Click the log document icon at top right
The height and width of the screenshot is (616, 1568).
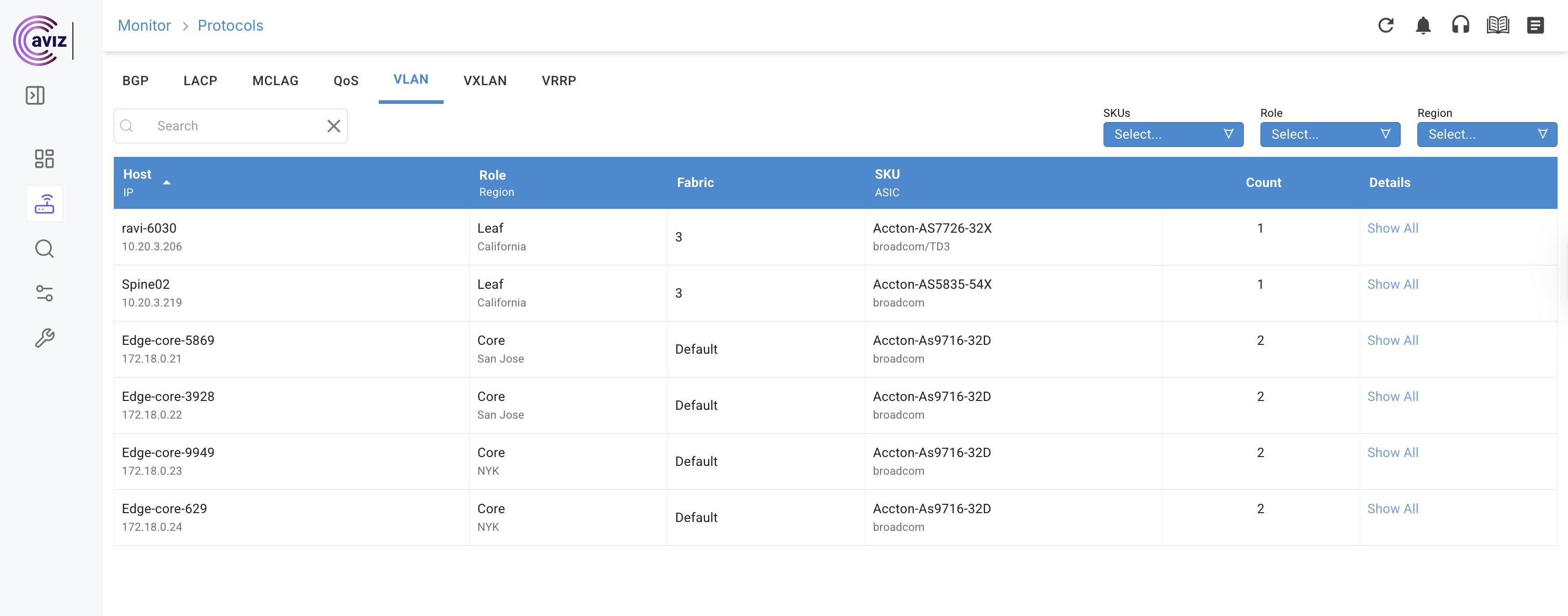(x=1535, y=25)
